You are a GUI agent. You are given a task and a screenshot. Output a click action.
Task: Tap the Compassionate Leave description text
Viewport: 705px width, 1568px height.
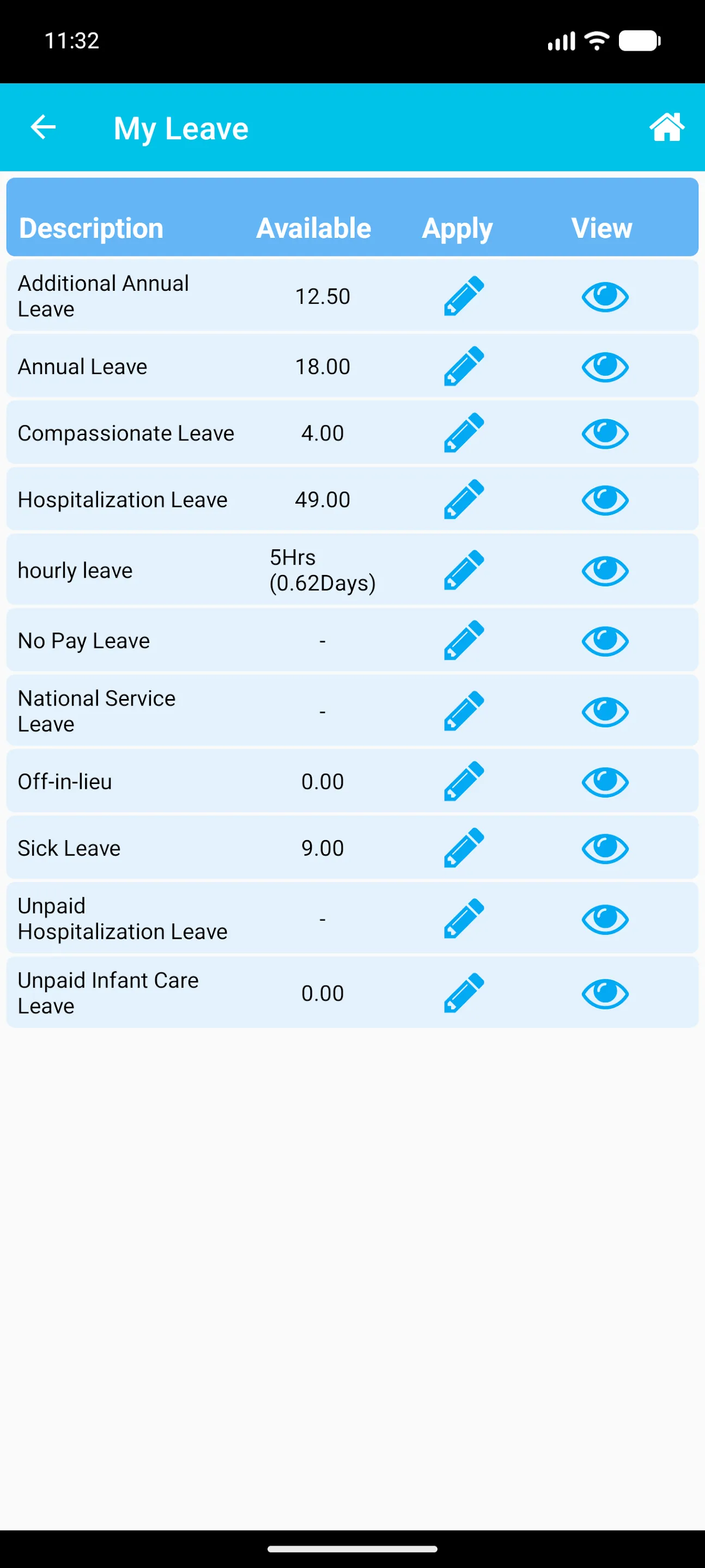point(126,433)
